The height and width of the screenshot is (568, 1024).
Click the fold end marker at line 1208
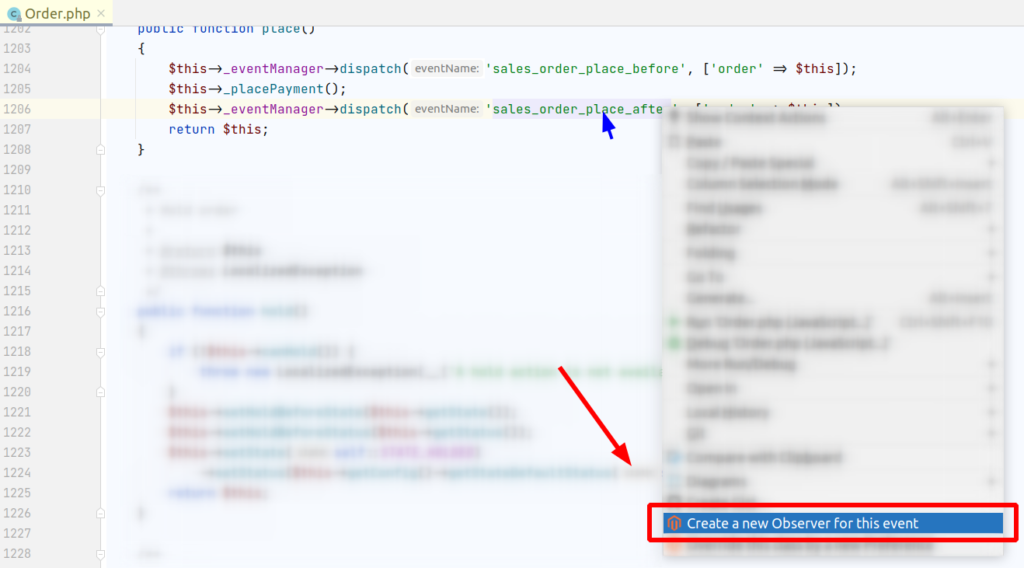point(100,149)
